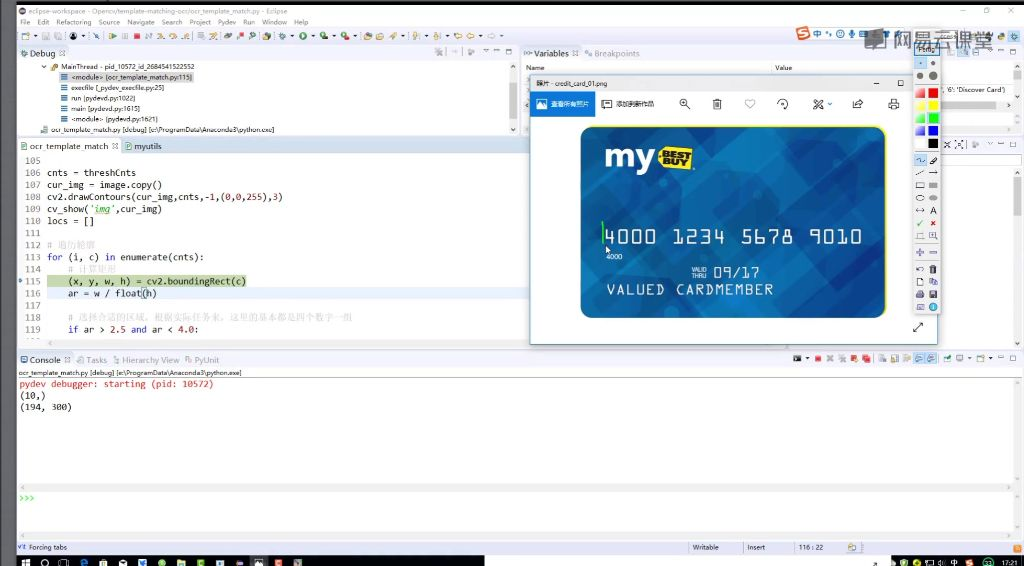Select the text A tool in palette
The image size is (1024, 566).
(933, 210)
